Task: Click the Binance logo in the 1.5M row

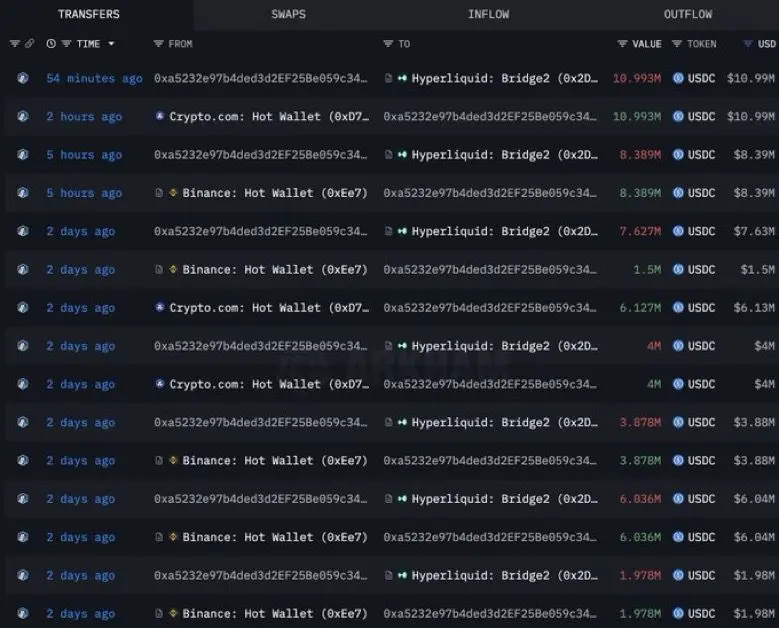Action: pos(173,269)
